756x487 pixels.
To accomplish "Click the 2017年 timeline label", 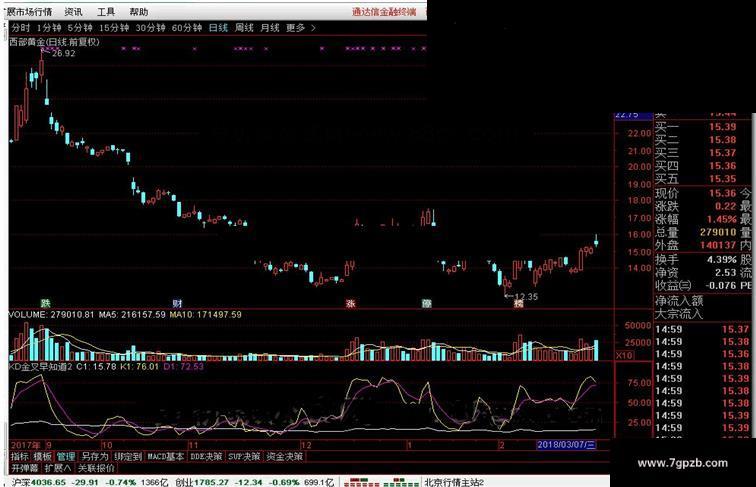I will tap(26, 445).
